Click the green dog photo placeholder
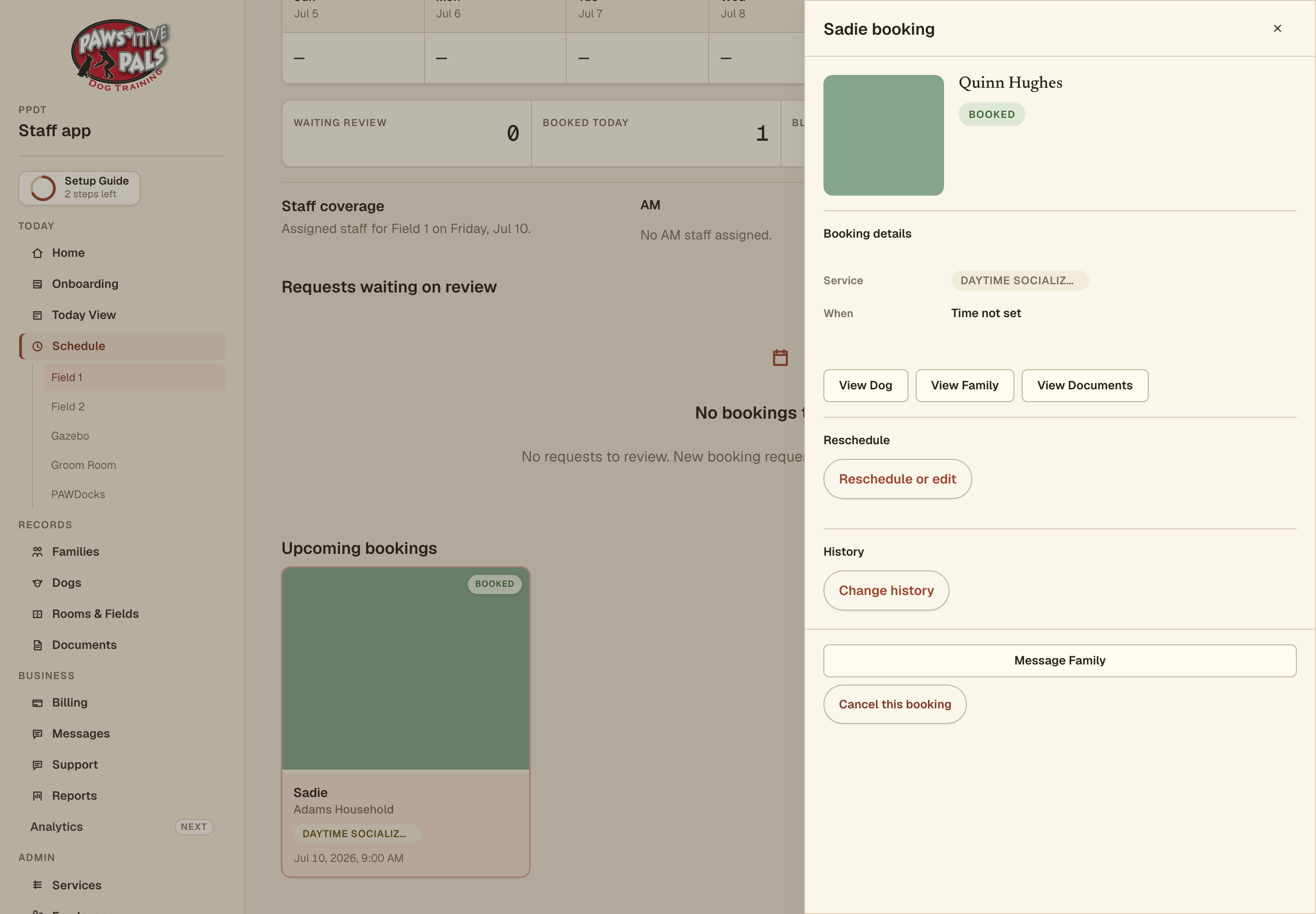 point(884,135)
